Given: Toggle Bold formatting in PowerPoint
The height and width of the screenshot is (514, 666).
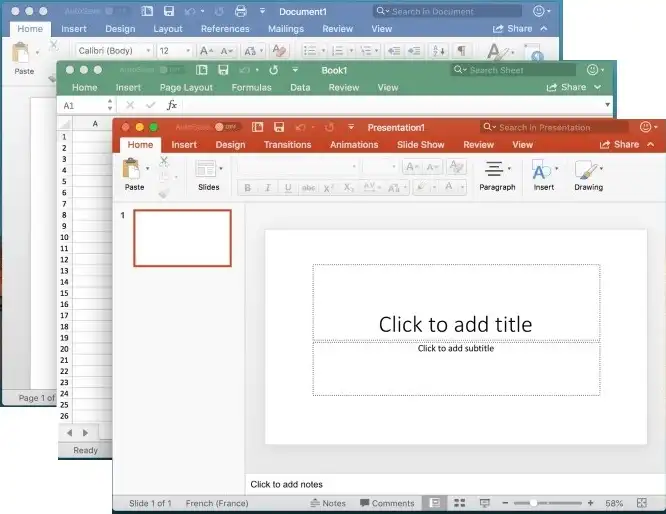Looking at the screenshot, I should coord(247,187).
